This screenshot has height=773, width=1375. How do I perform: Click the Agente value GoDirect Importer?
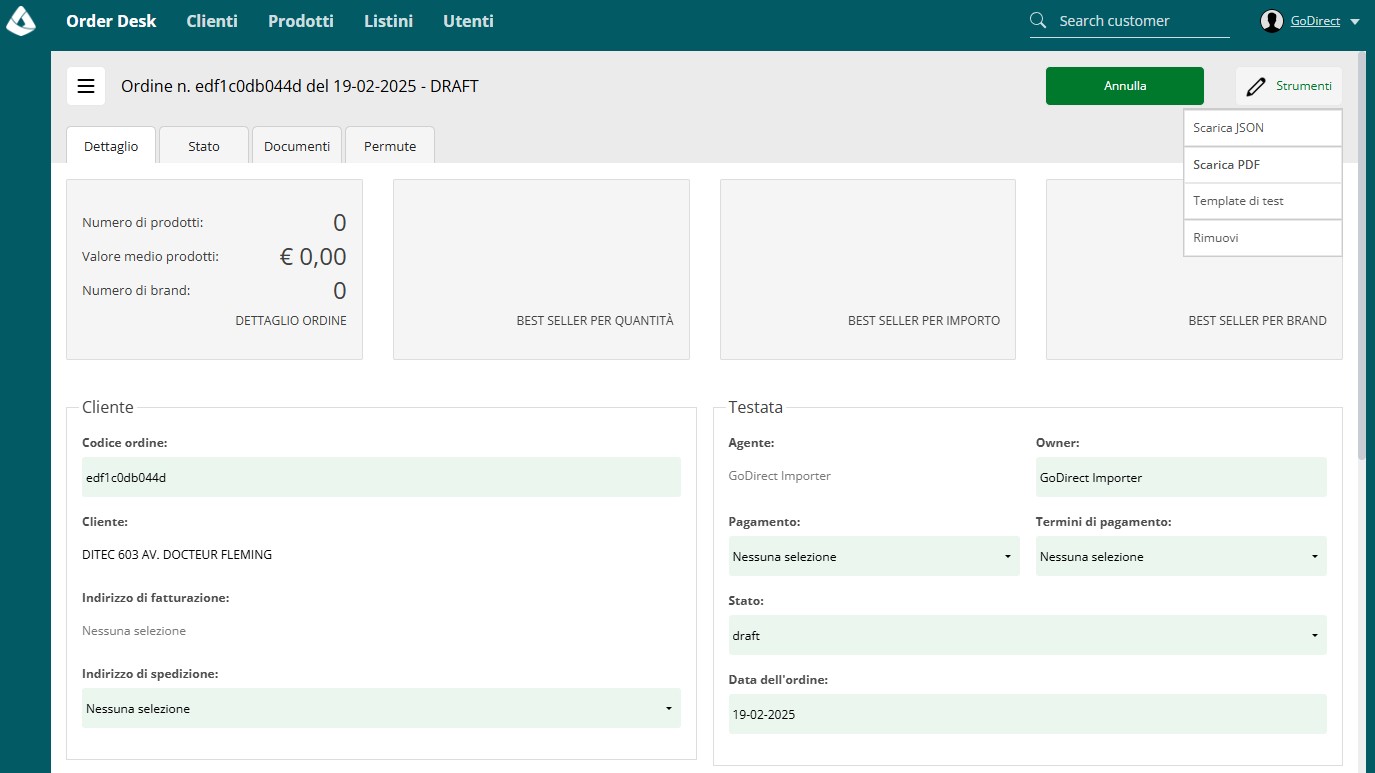780,476
